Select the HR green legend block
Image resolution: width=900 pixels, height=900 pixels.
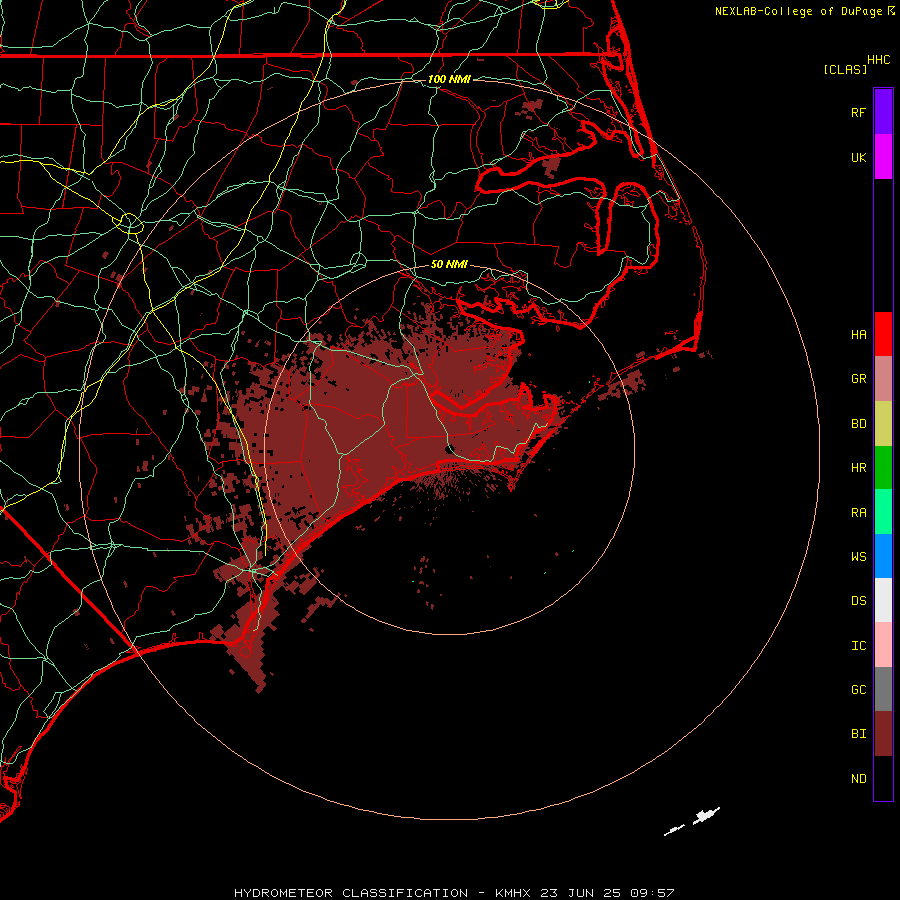click(883, 468)
